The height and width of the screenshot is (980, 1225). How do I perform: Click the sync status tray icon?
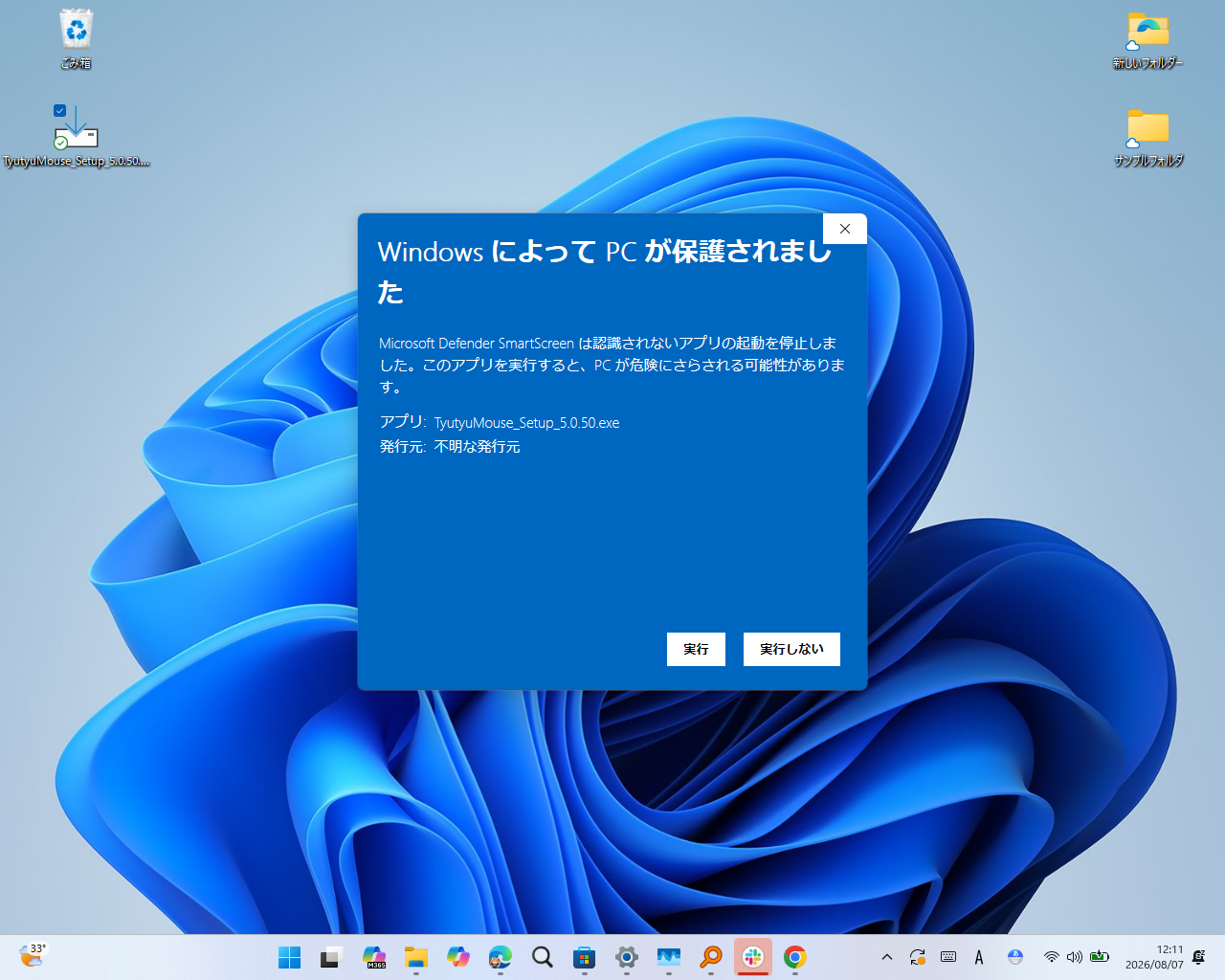point(918,957)
